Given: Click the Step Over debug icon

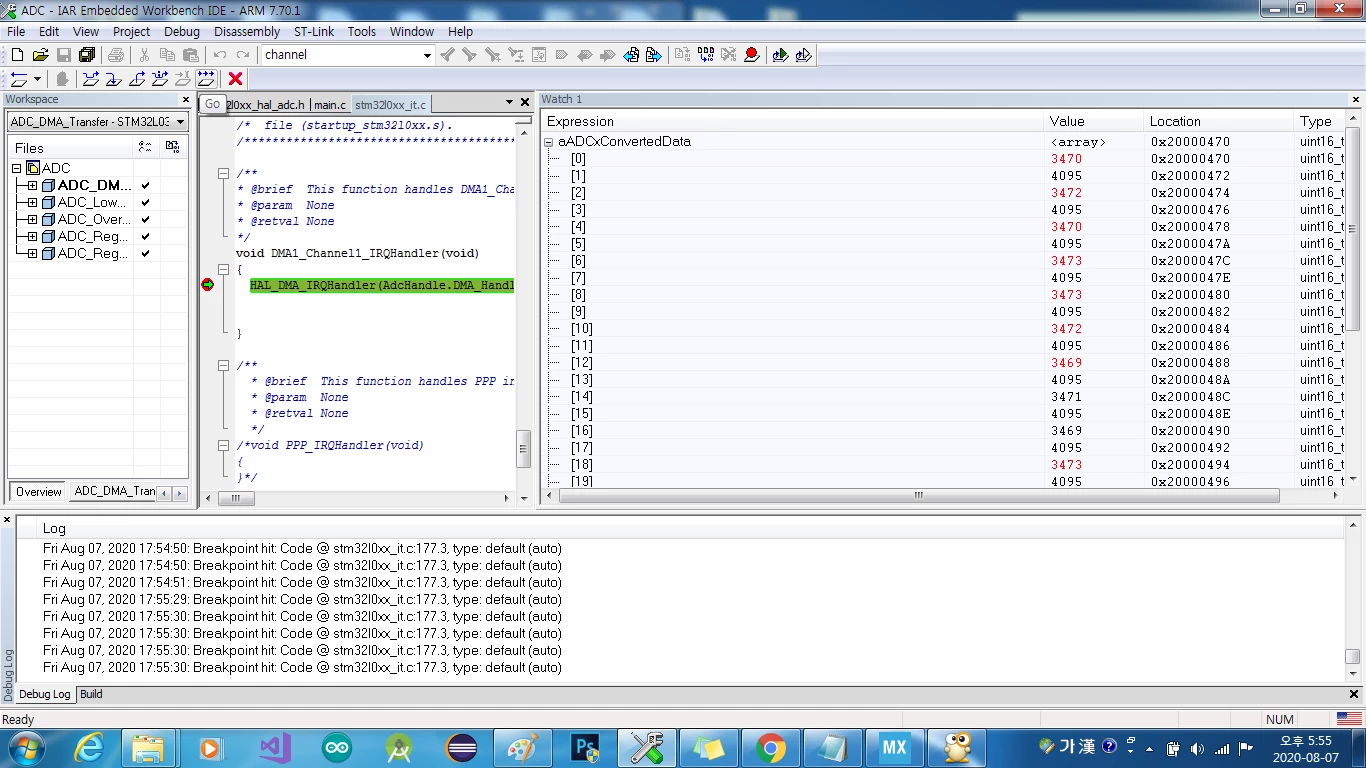Looking at the screenshot, I should [91, 79].
